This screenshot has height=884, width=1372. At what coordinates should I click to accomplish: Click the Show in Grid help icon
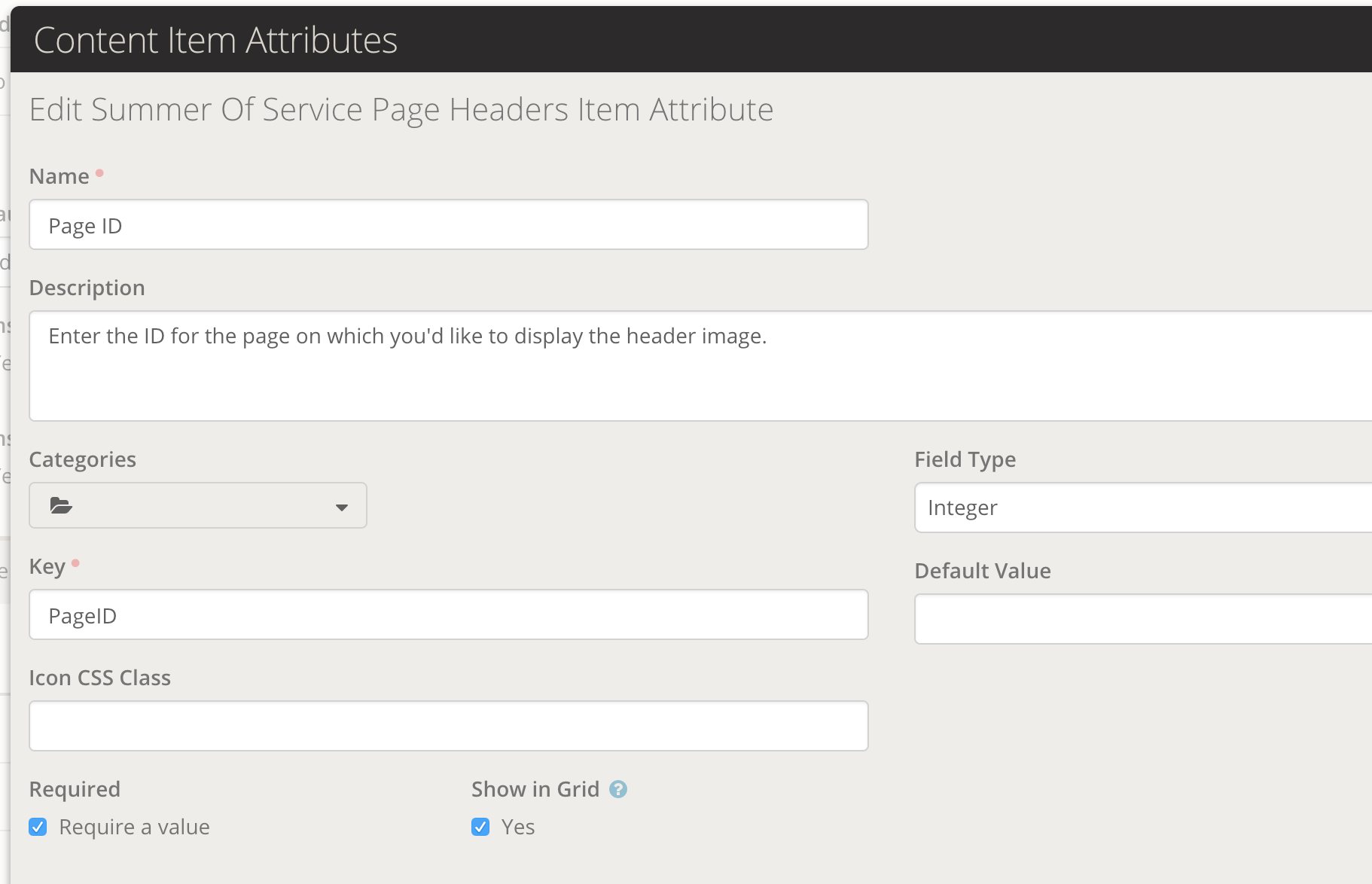pyautogui.click(x=617, y=789)
